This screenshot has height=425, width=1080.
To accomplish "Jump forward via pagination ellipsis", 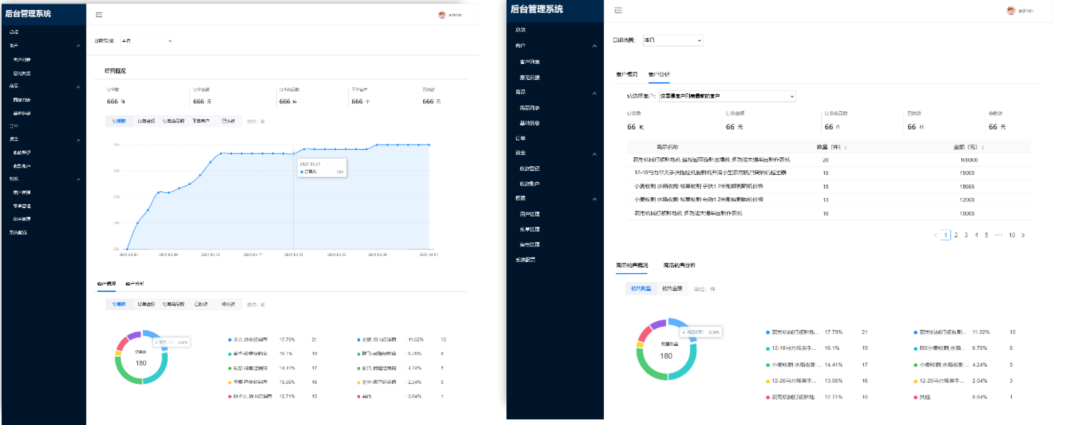I will pos(999,235).
